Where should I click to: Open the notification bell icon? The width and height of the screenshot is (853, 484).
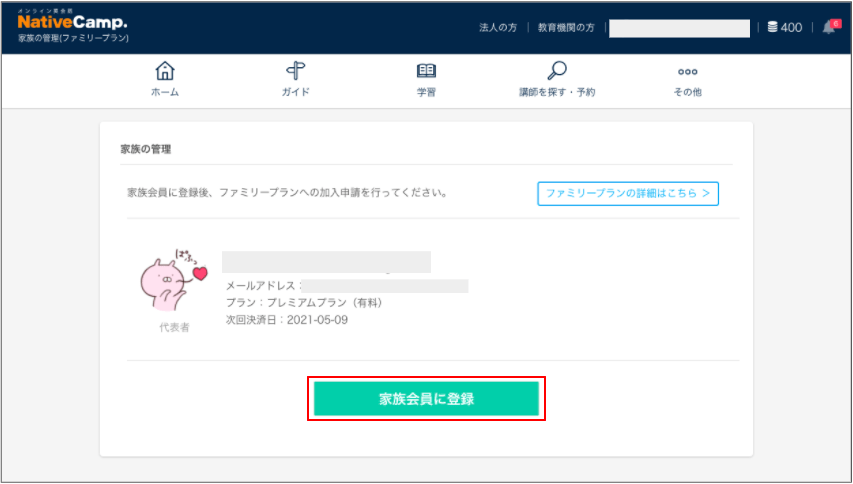[x=830, y=27]
